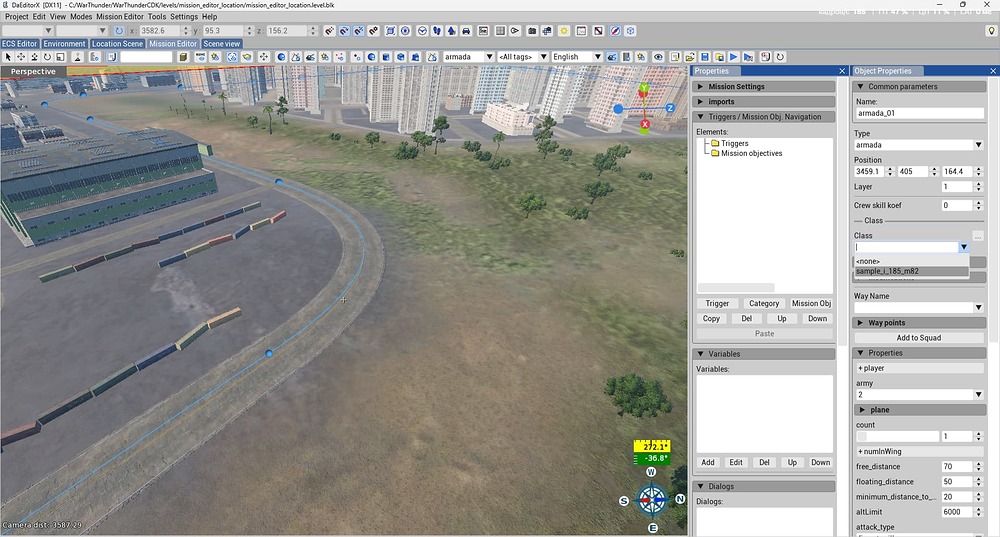The height and width of the screenshot is (537, 1000).
Task: Click the drop-to-ground stamp icon
Action: [77, 57]
